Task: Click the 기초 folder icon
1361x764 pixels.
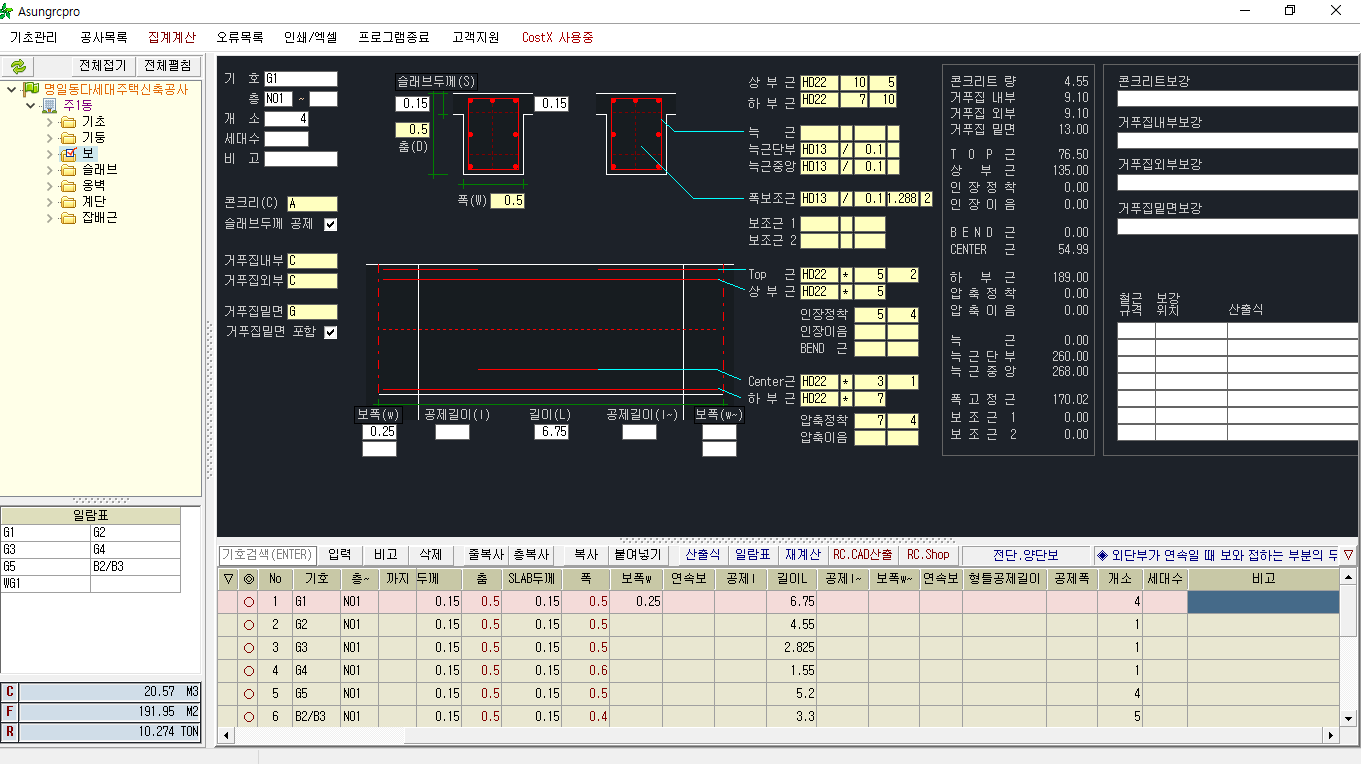Action: coord(68,122)
